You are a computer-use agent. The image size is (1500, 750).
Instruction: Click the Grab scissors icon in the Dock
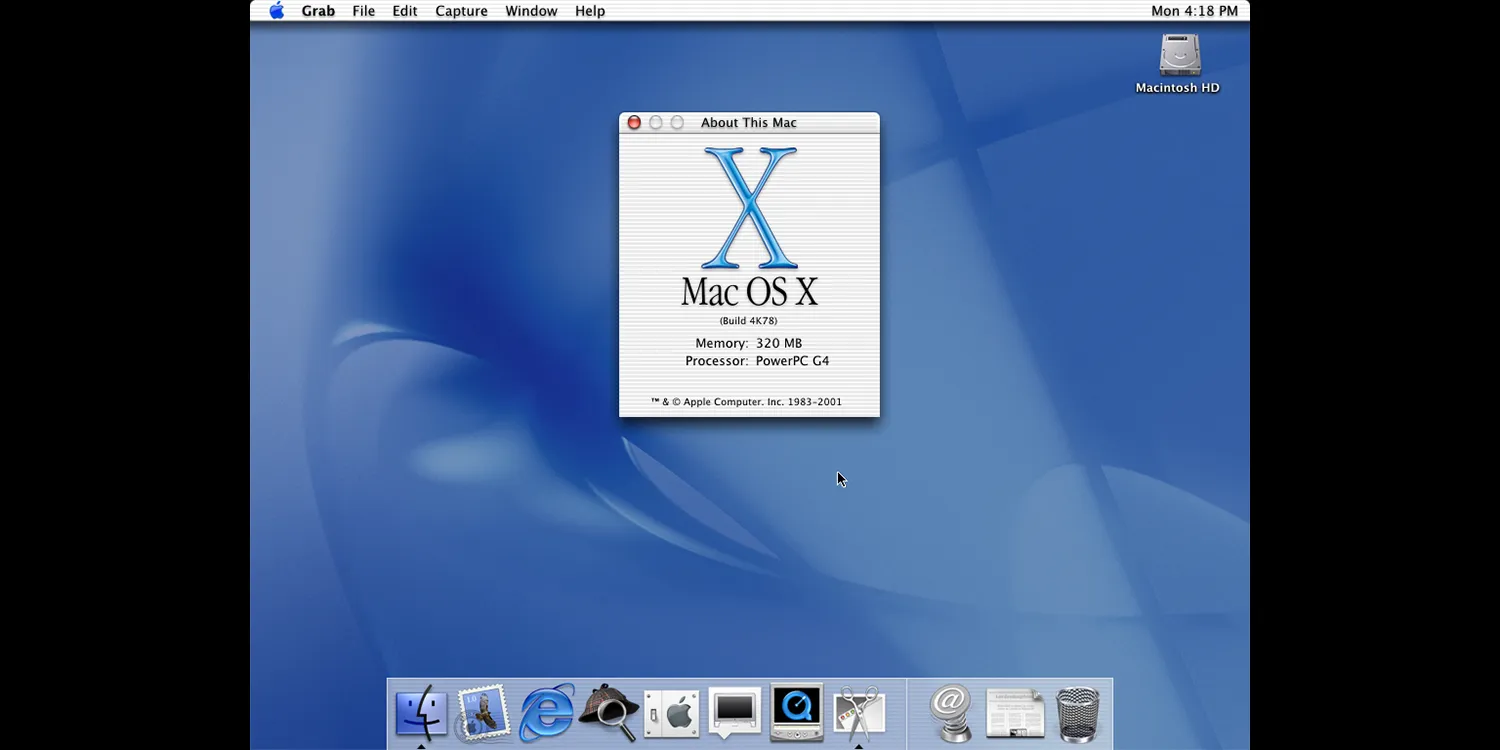click(x=859, y=713)
